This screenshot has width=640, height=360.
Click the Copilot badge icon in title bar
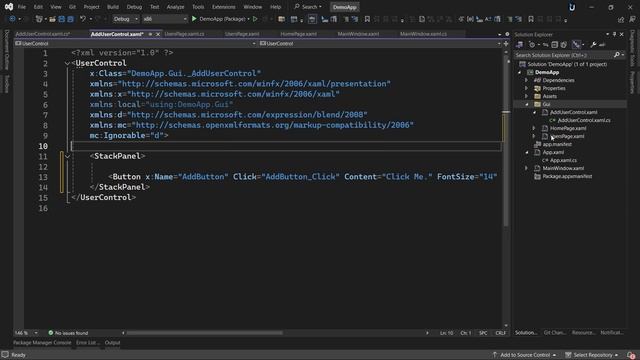click(572, 7)
